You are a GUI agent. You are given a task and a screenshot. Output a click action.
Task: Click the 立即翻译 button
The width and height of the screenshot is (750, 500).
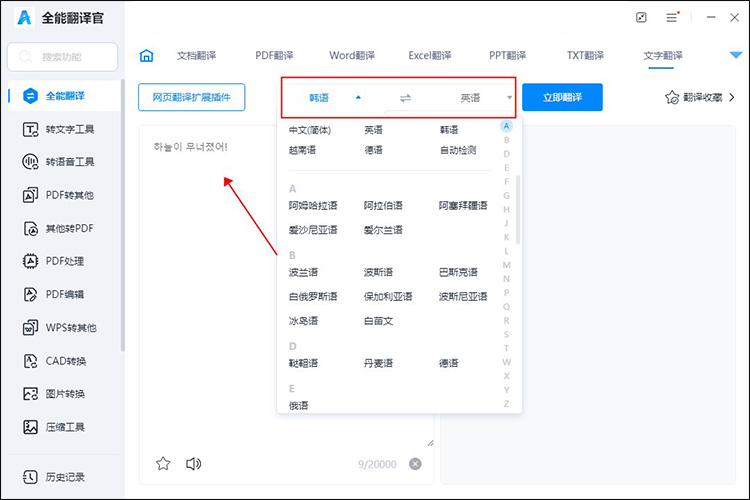tap(562, 97)
